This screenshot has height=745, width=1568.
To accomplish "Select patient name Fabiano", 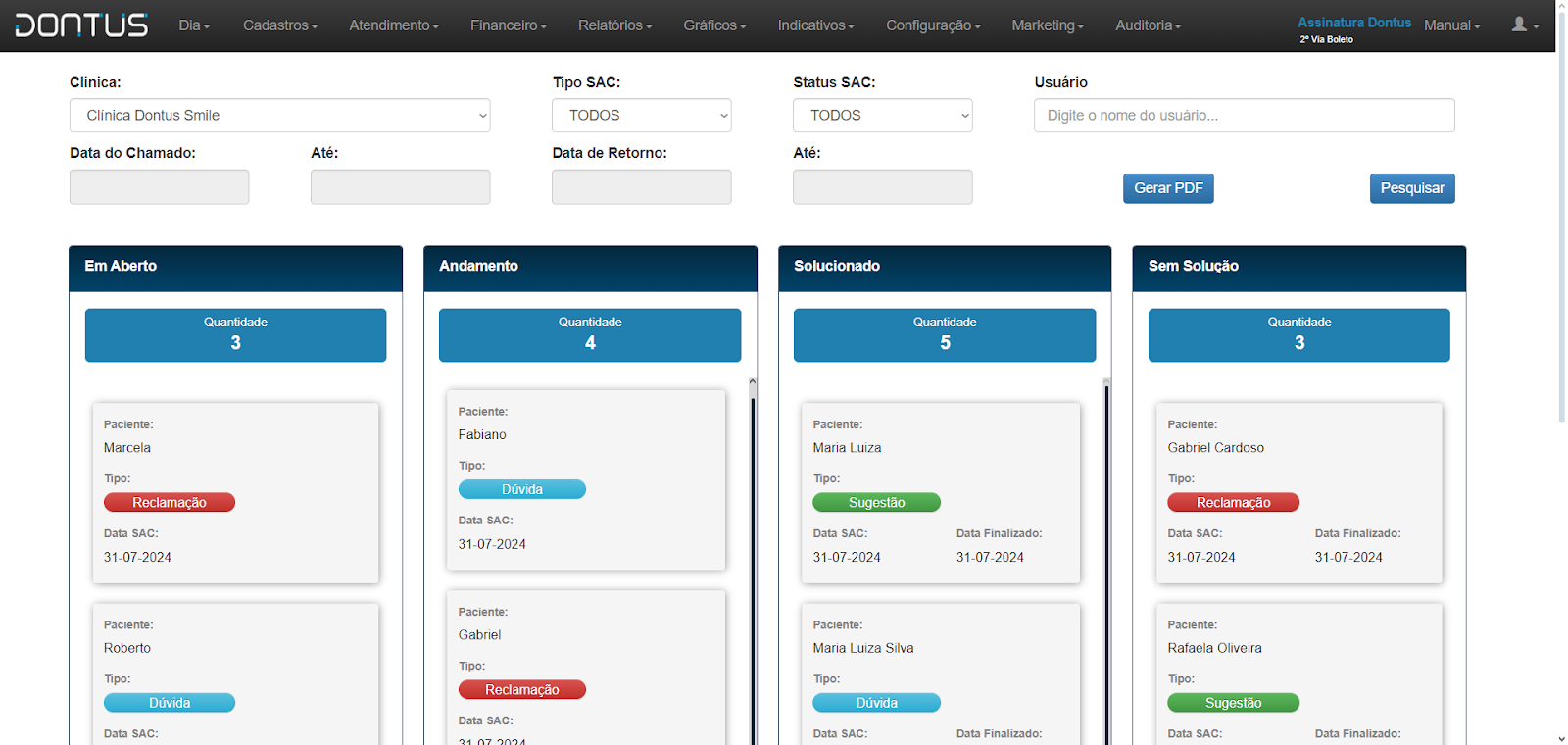I will 482,434.
